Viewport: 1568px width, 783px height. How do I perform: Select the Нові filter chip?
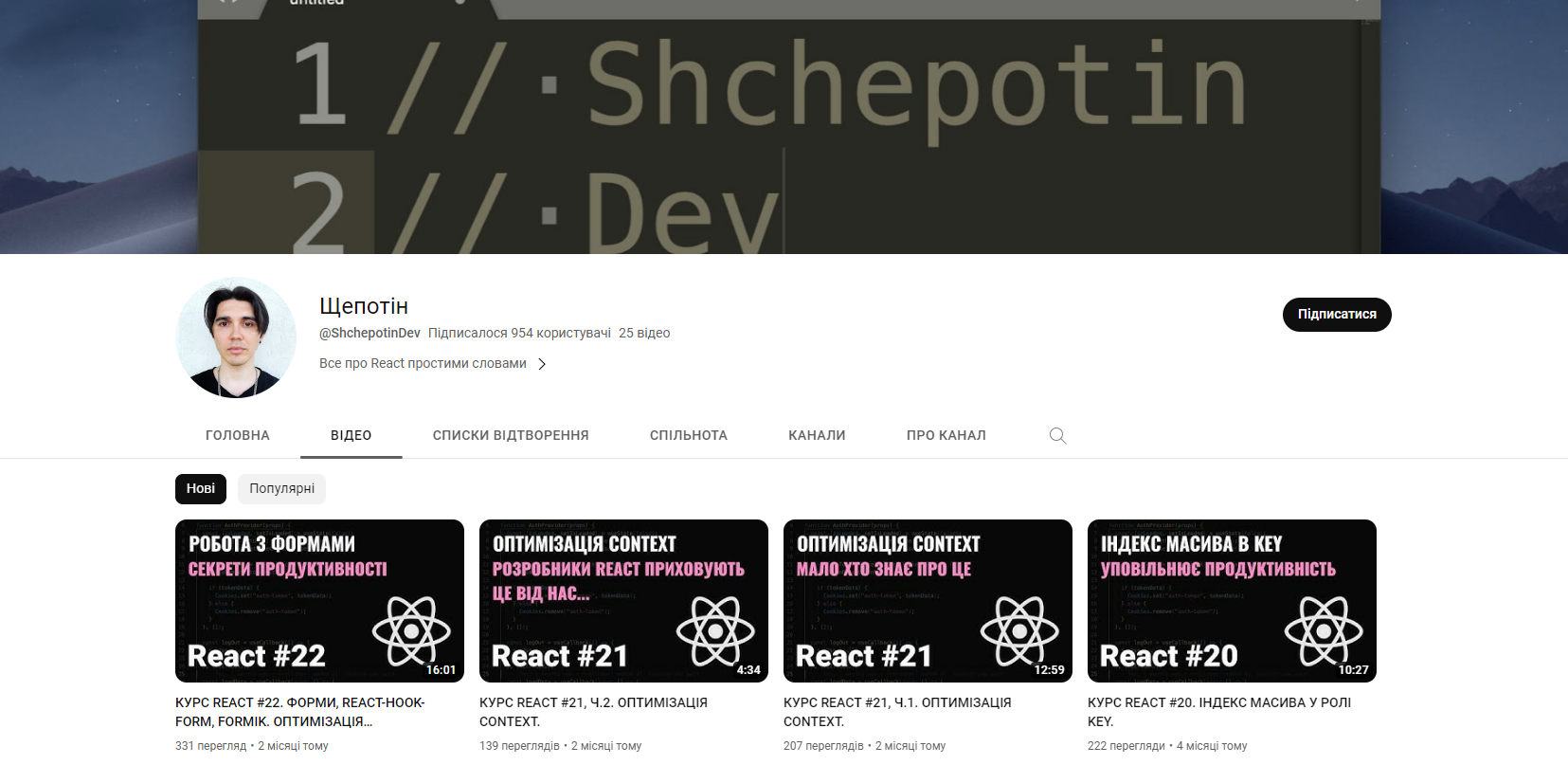pos(201,489)
